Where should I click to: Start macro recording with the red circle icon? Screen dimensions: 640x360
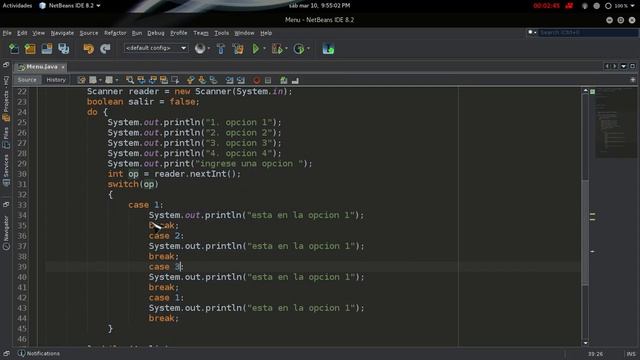pos(257,80)
